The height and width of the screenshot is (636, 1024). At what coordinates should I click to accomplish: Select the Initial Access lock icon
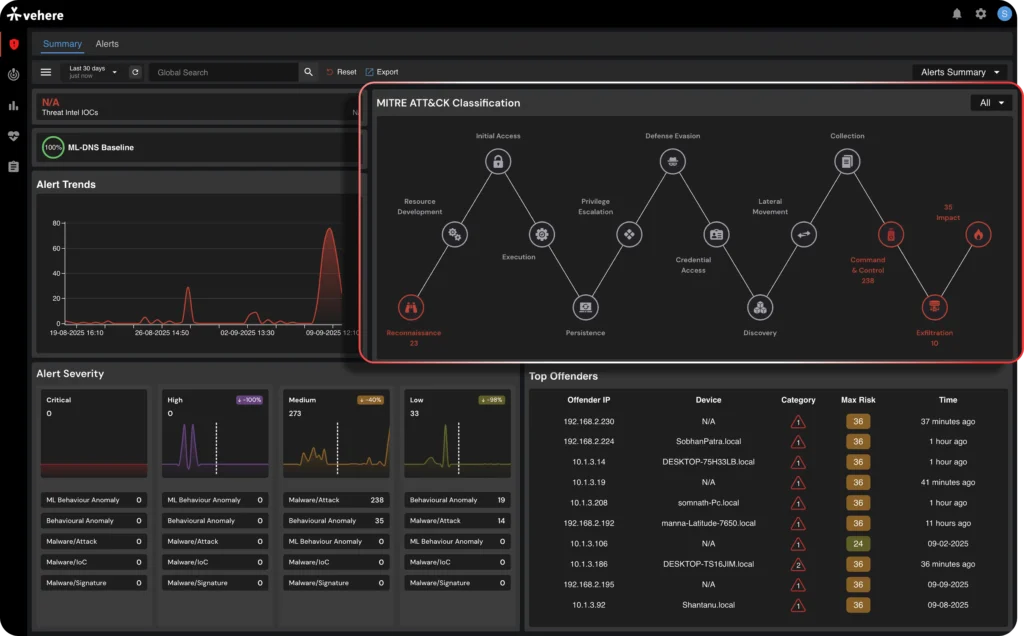[498, 161]
